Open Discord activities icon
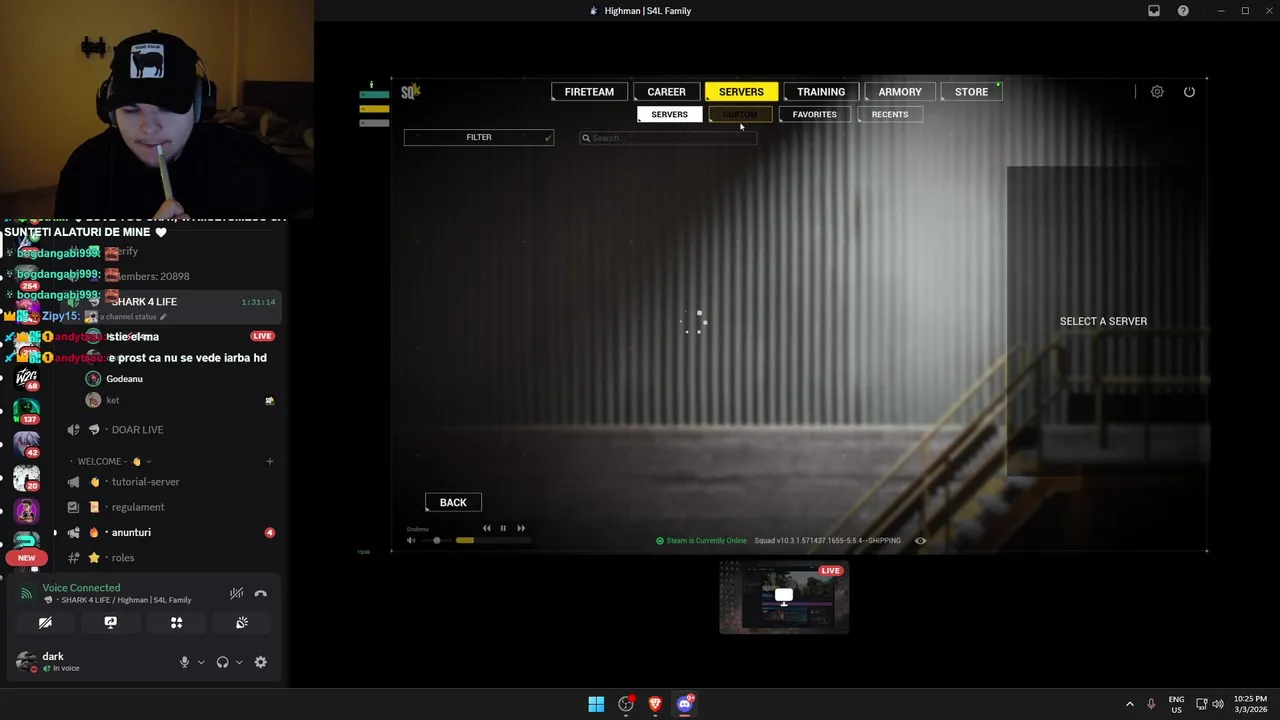 [x=176, y=622]
